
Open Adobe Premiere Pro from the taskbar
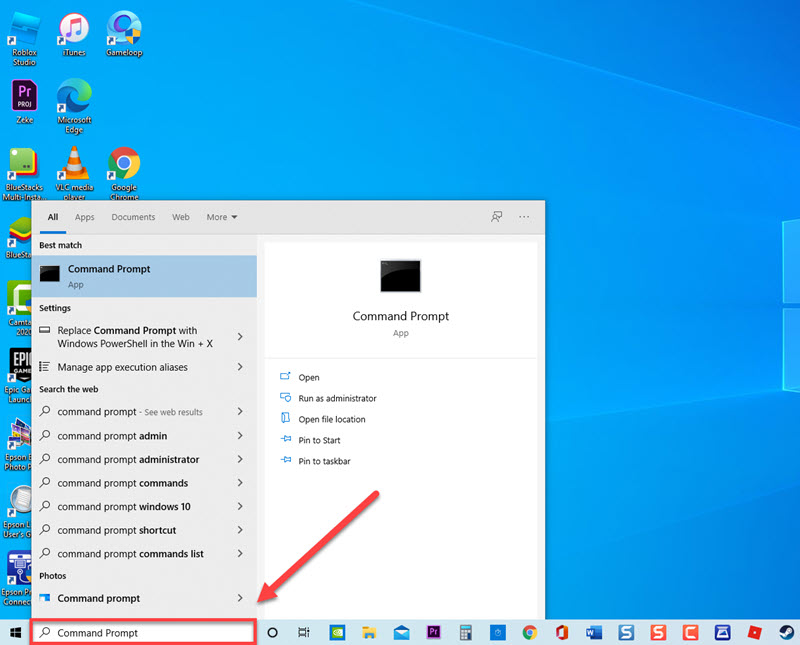pos(433,632)
